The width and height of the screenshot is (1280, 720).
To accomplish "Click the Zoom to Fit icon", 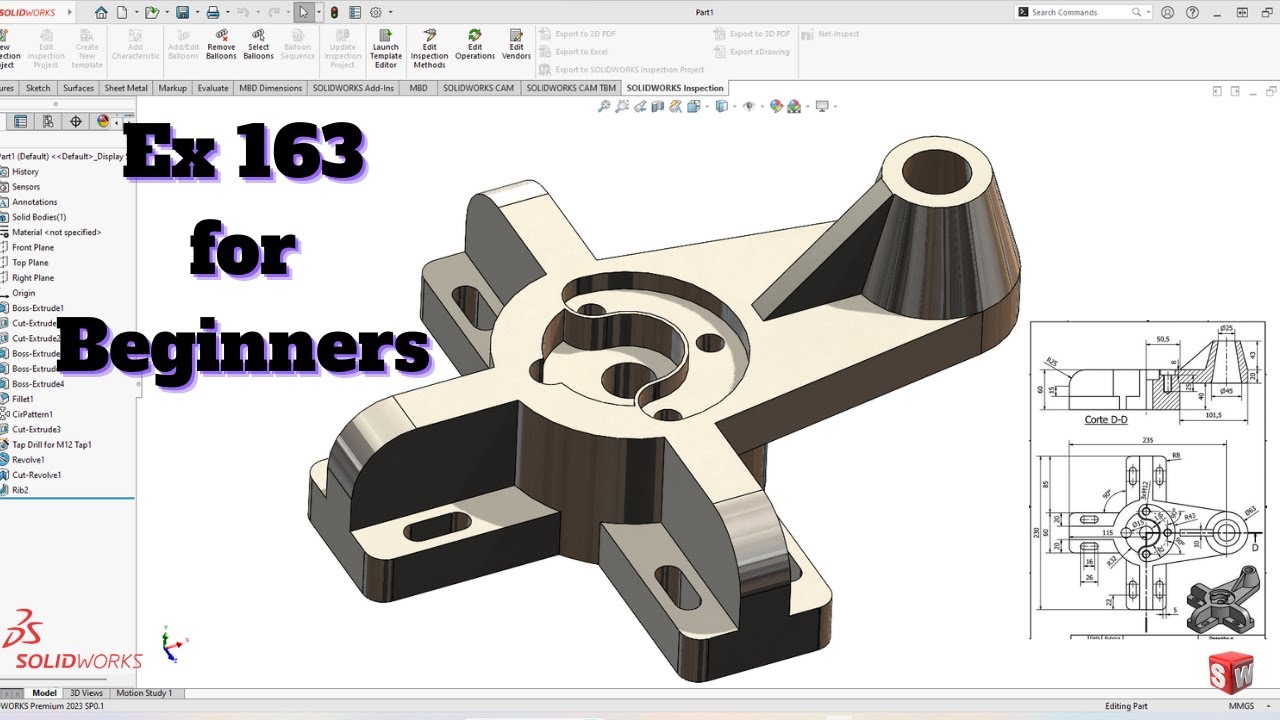I will point(604,106).
